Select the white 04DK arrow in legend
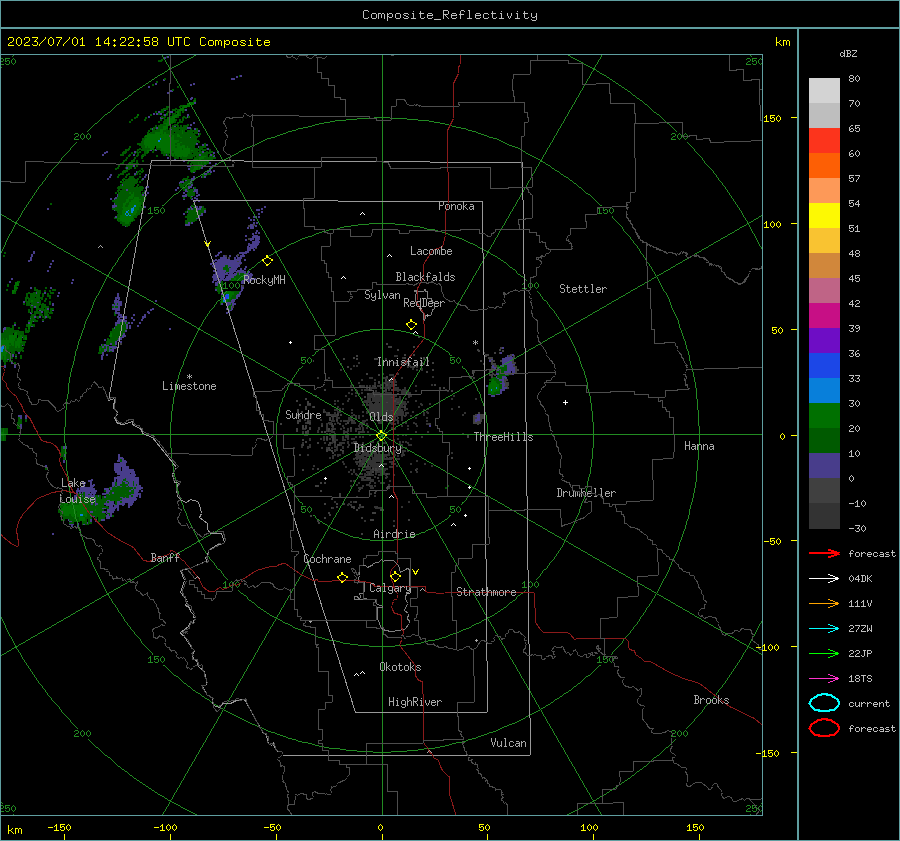900x841 pixels. (x=824, y=578)
